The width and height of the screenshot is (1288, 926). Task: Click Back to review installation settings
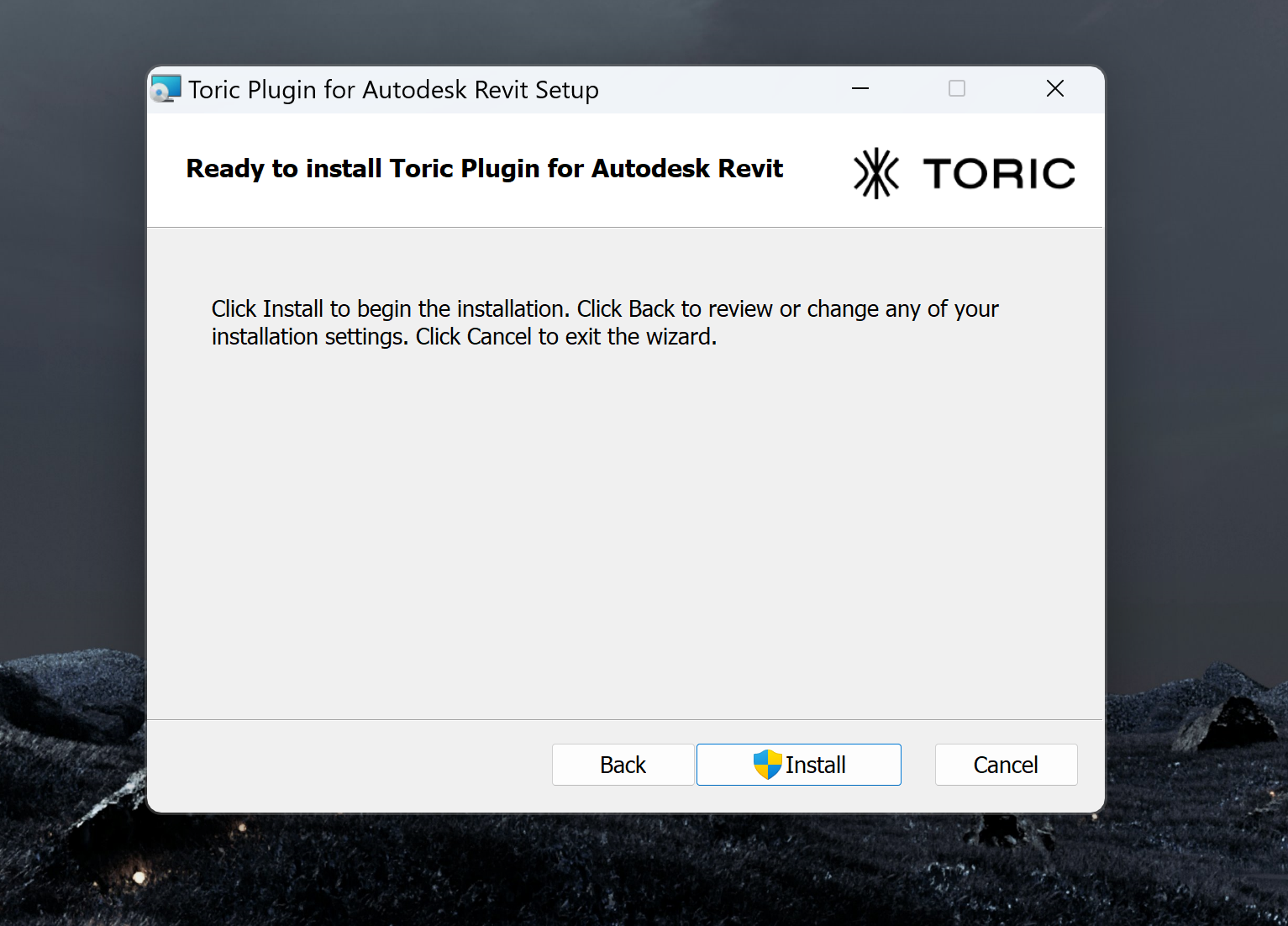(x=623, y=765)
